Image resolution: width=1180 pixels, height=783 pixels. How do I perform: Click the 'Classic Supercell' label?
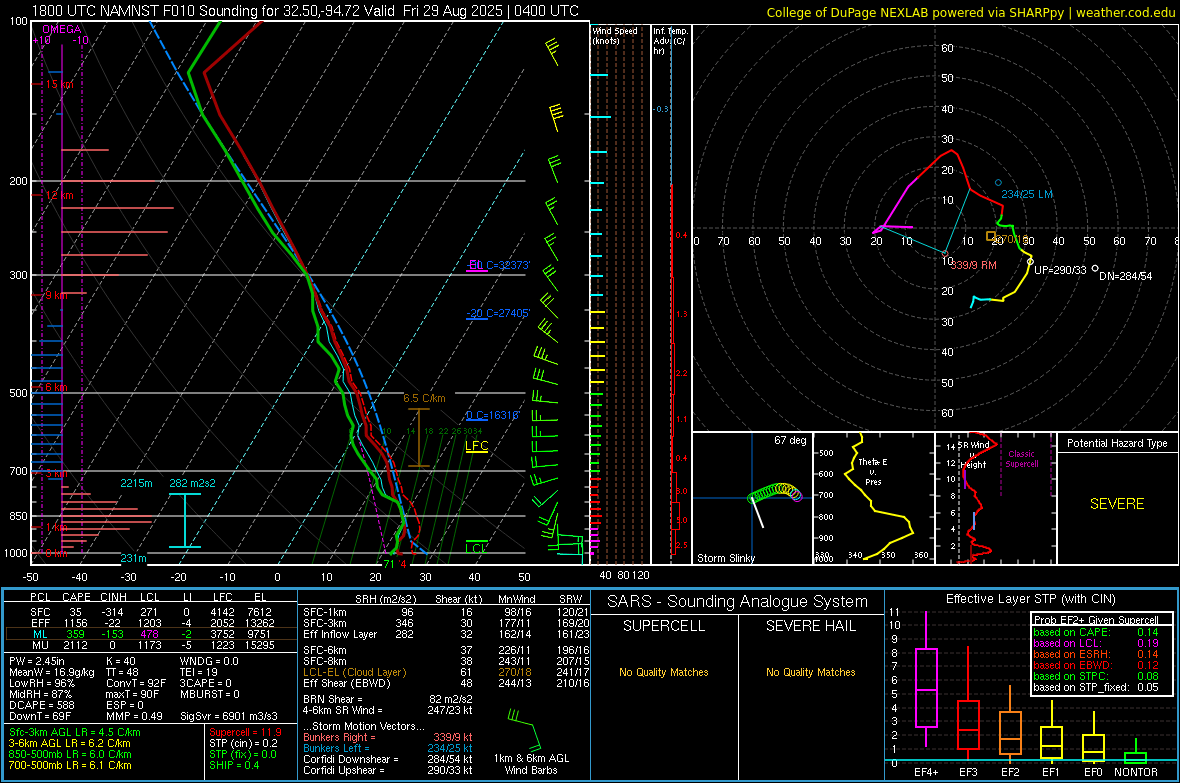[x=1022, y=459]
